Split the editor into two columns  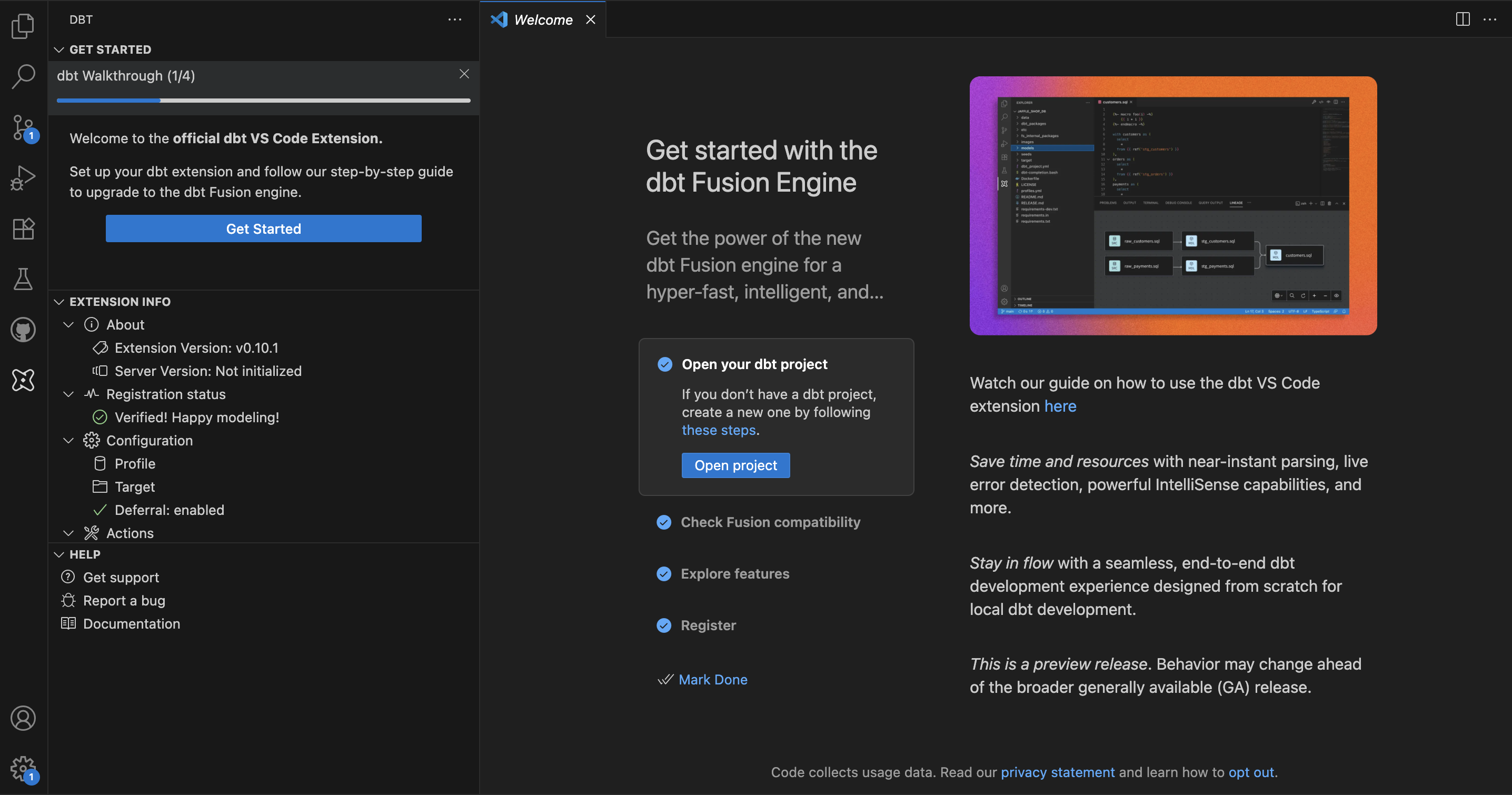click(x=1462, y=19)
